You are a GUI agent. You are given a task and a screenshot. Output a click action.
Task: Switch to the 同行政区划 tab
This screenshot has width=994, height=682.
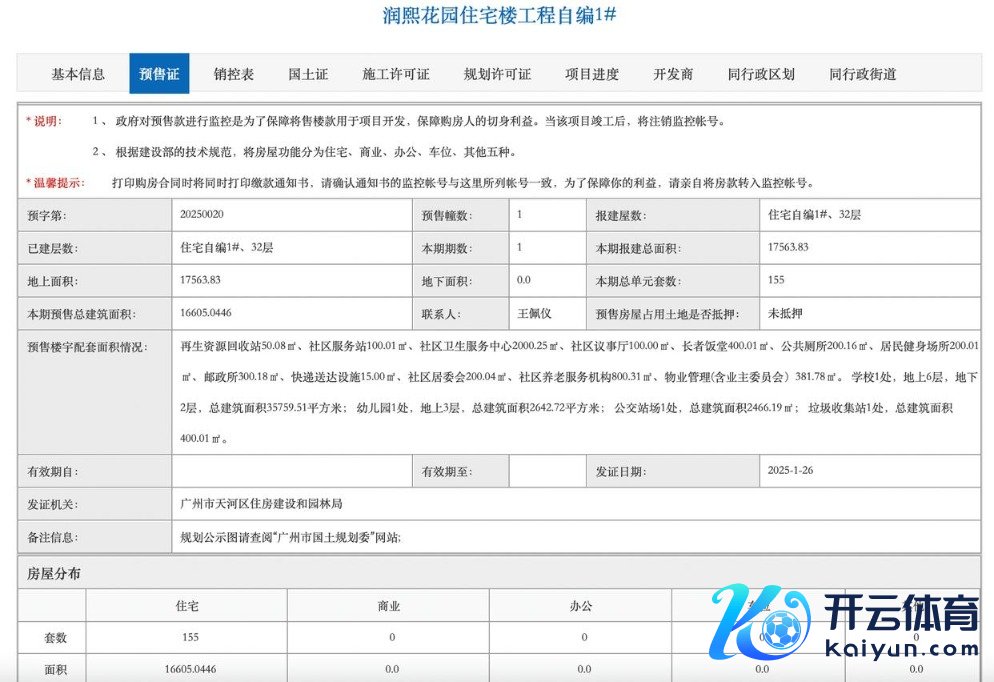click(761, 74)
